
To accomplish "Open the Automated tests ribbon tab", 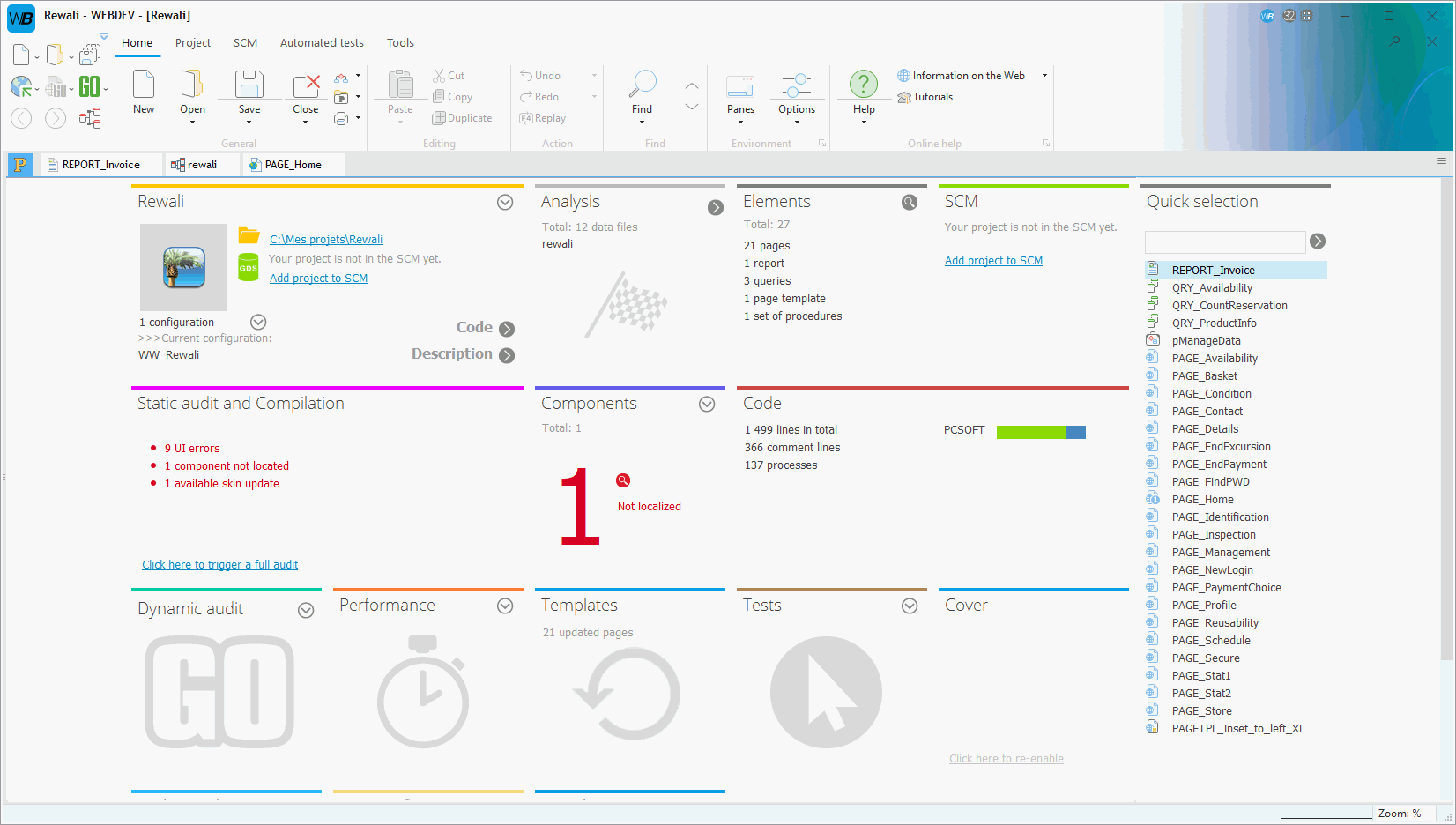I will tap(322, 42).
